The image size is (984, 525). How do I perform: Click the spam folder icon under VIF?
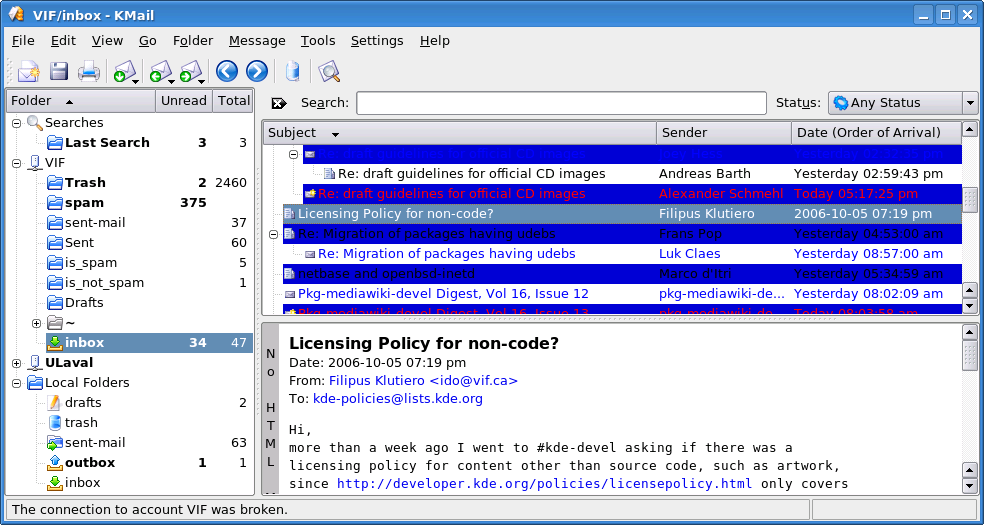point(55,203)
